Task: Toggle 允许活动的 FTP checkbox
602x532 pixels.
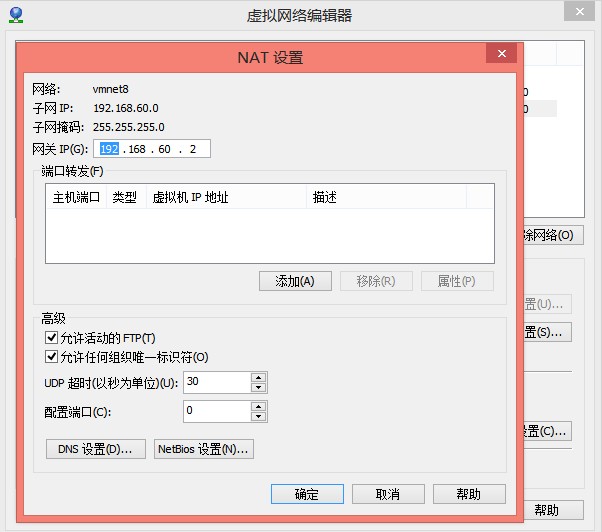Action: pos(52,339)
